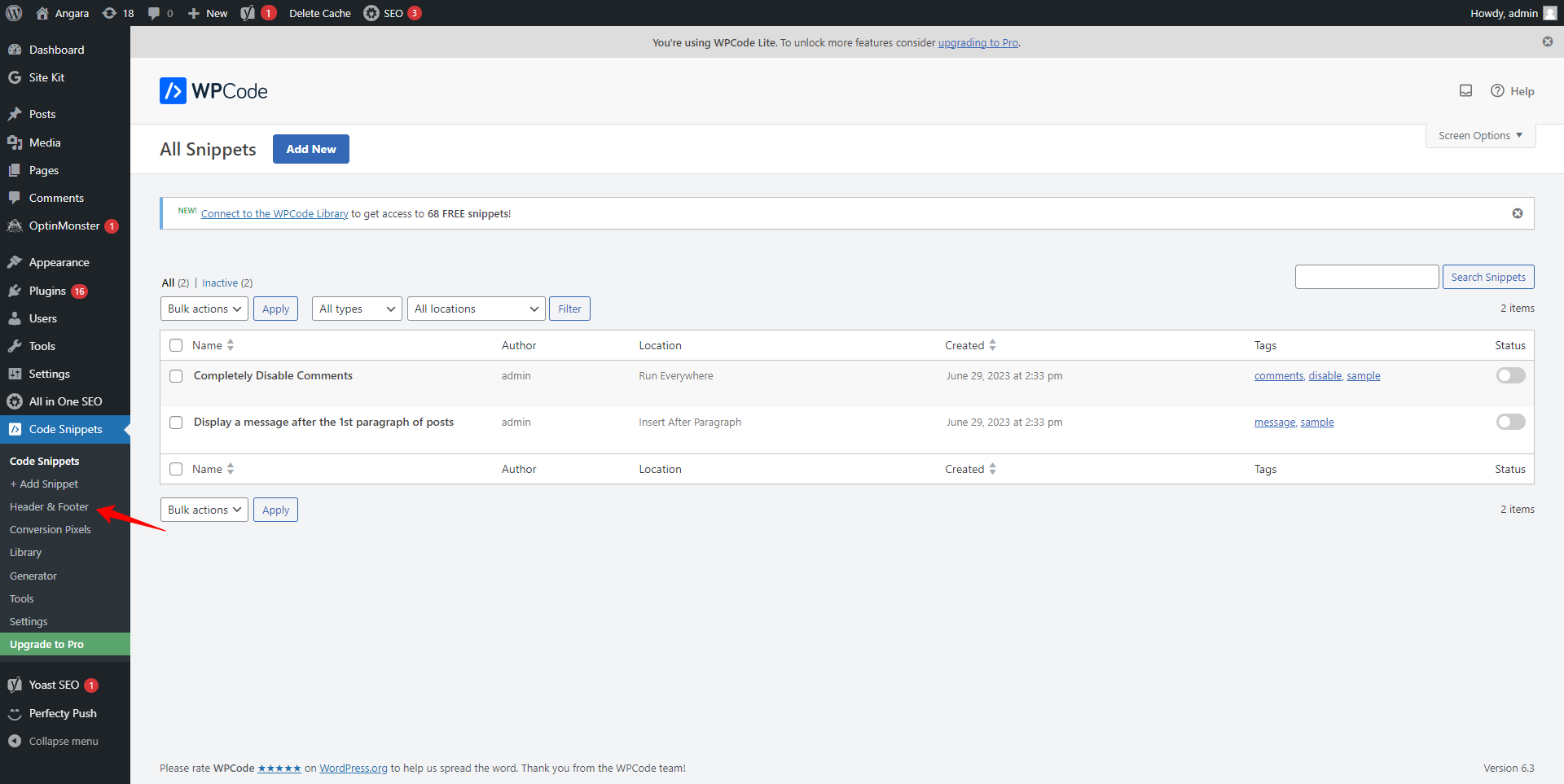This screenshot has height=784, width=1564.
Task: Activate the Completely Disable Comments snippet toggle
Action: [x=1510, y=375]
